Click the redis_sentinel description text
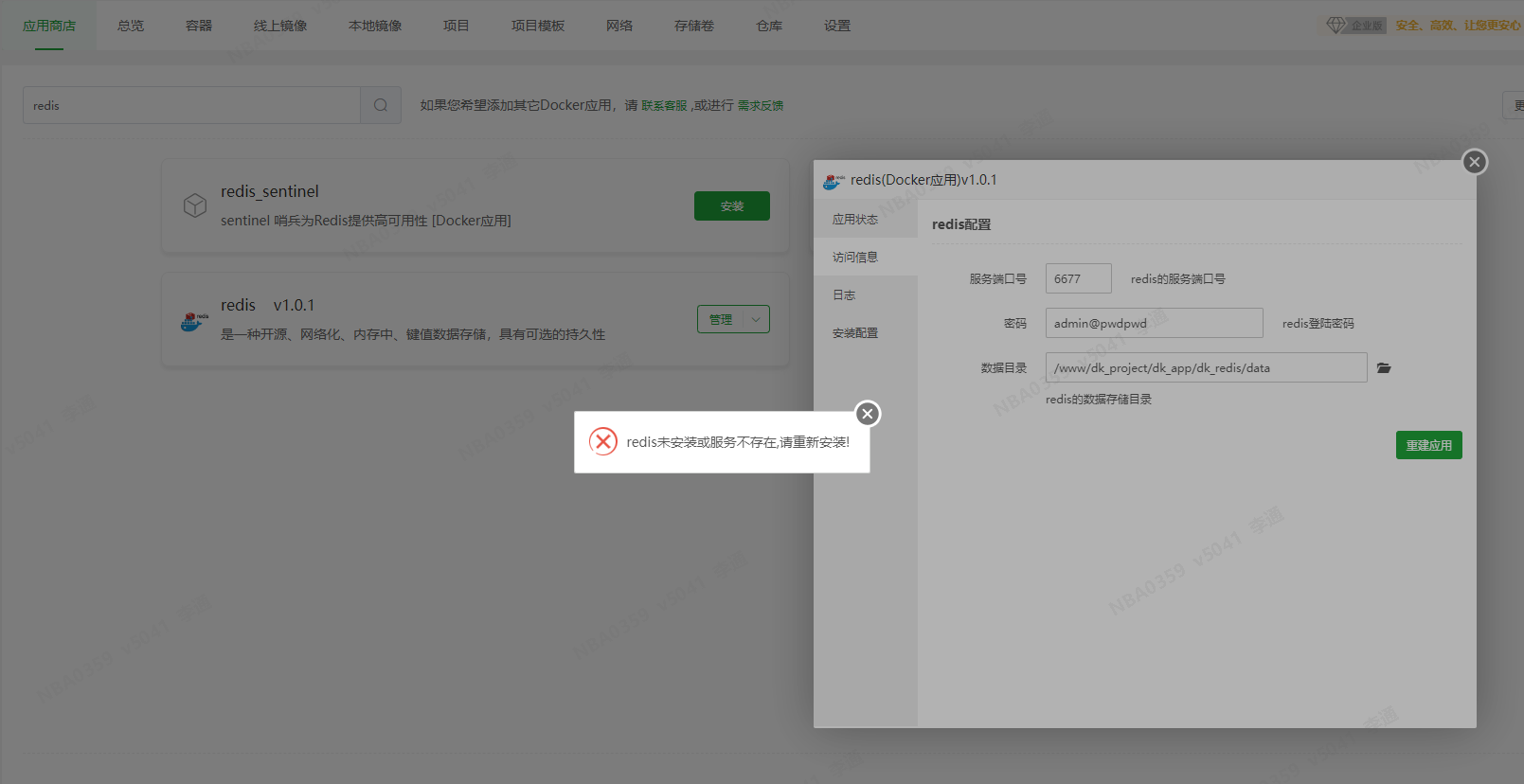 point(366,221)
